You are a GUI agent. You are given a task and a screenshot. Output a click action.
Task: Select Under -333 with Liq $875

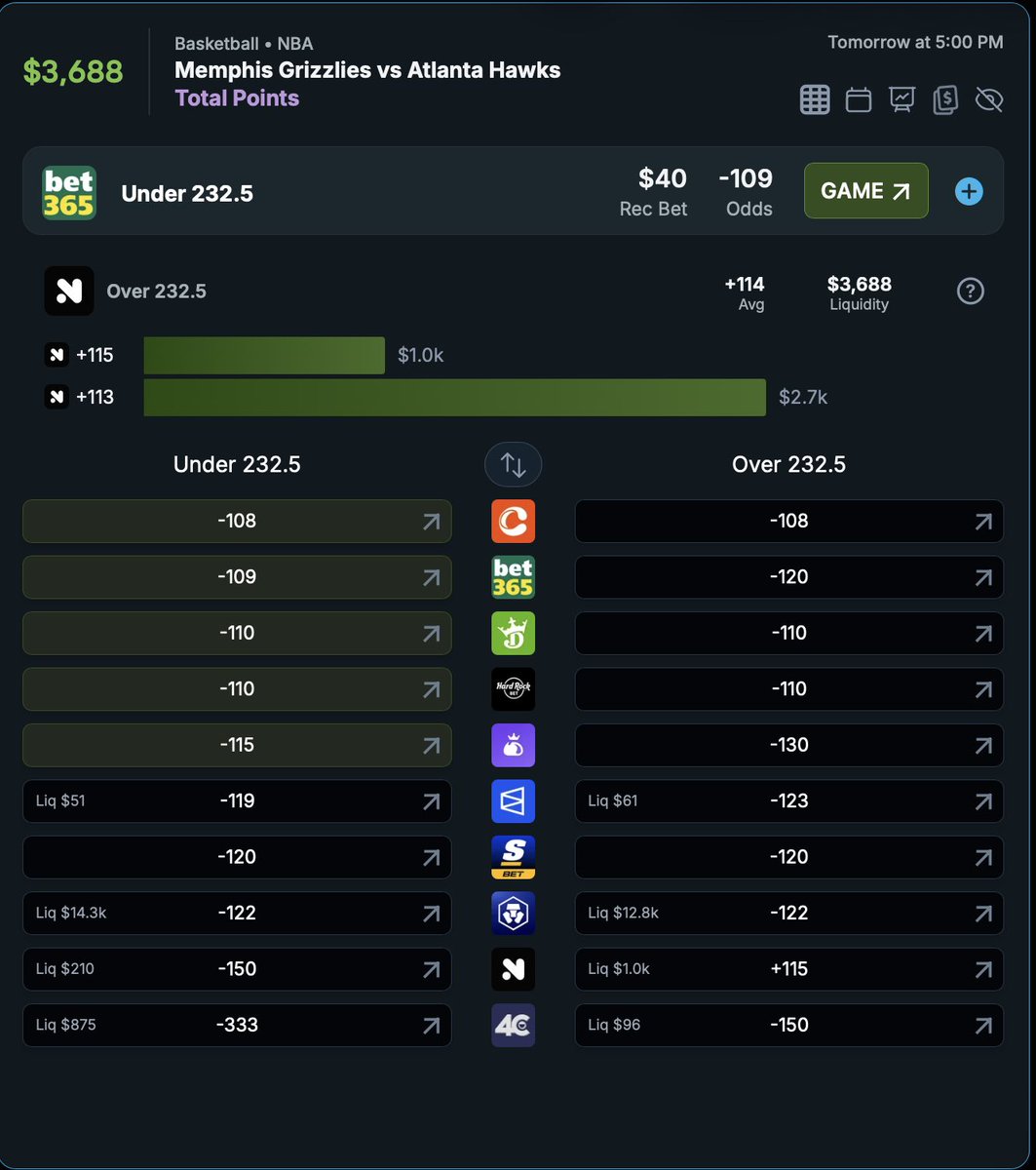[237, 1026]
